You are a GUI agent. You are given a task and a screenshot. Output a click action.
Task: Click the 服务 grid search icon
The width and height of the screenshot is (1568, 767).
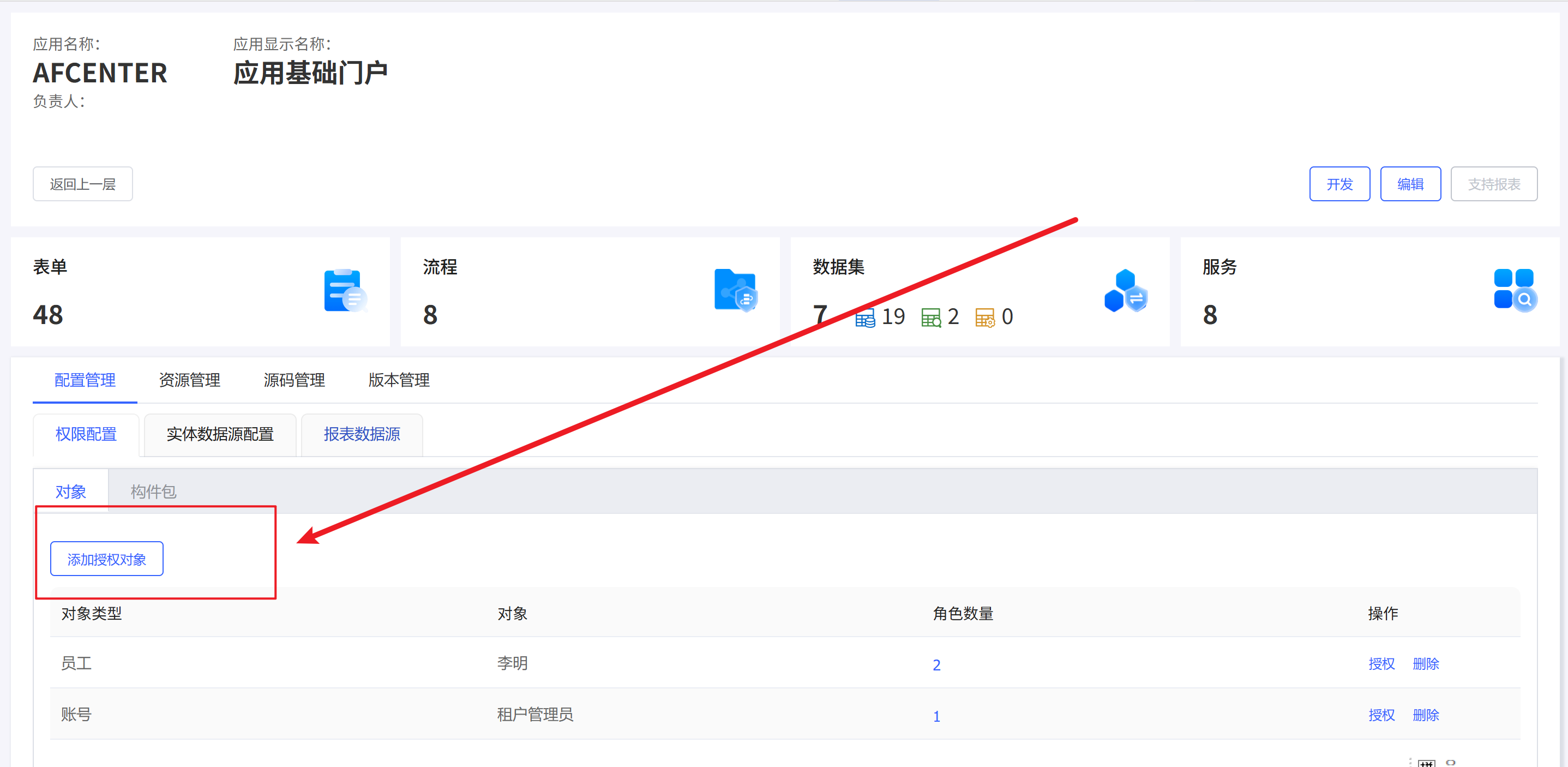coord(1515,290)
